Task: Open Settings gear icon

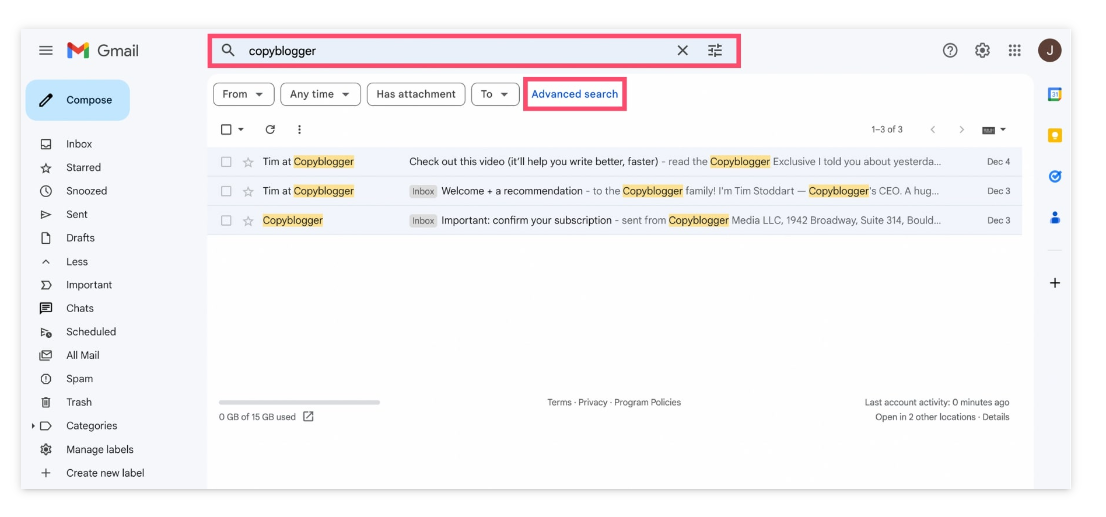Action: click(983, 50)
